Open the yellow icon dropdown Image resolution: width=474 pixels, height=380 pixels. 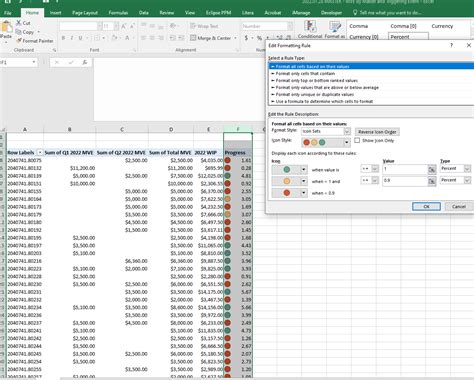304,181
